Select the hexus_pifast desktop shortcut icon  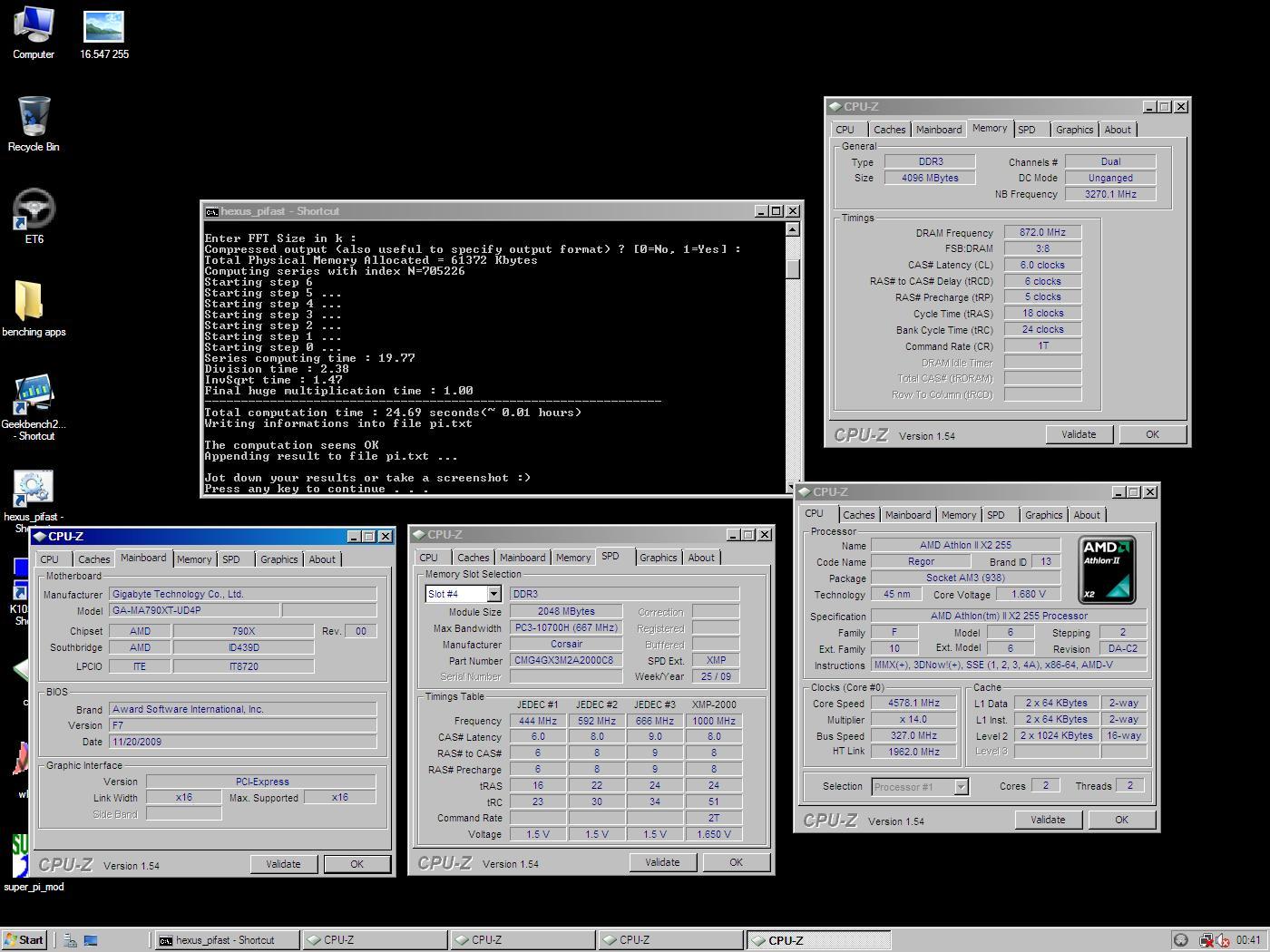click(34, 500)
